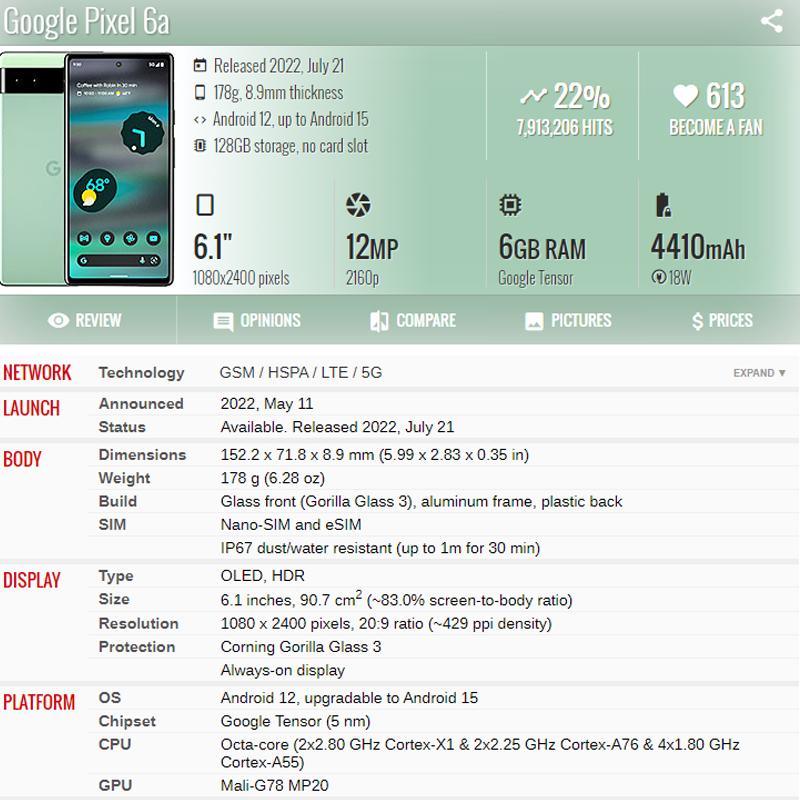Click the share icon in header

tap(771, 21)
